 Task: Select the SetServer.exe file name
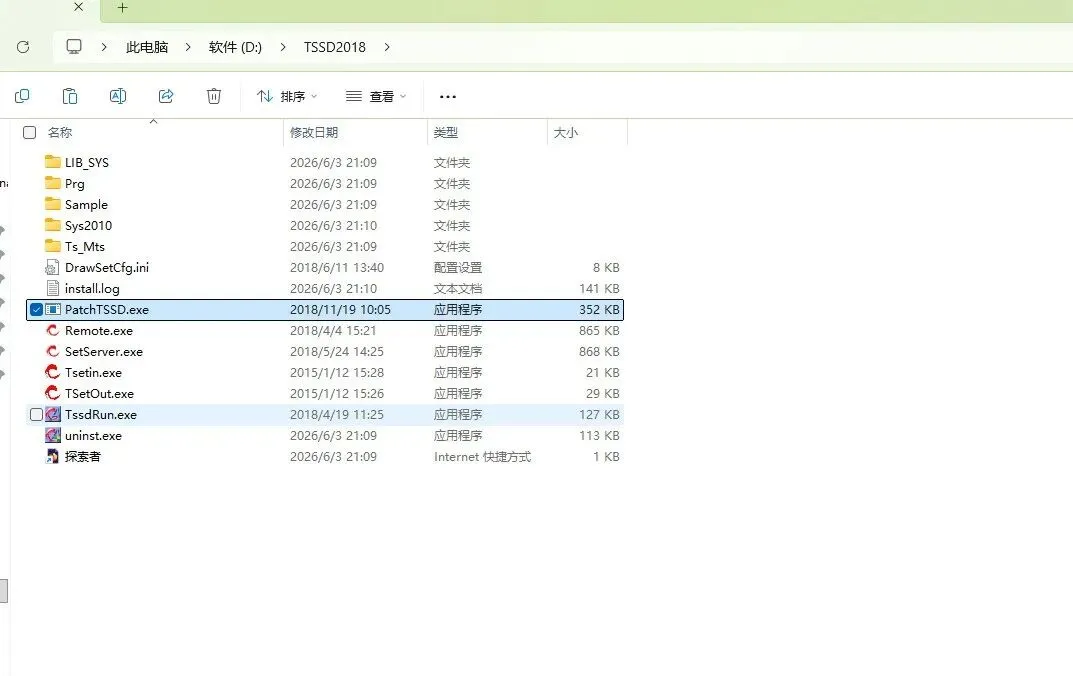(104, 352)
